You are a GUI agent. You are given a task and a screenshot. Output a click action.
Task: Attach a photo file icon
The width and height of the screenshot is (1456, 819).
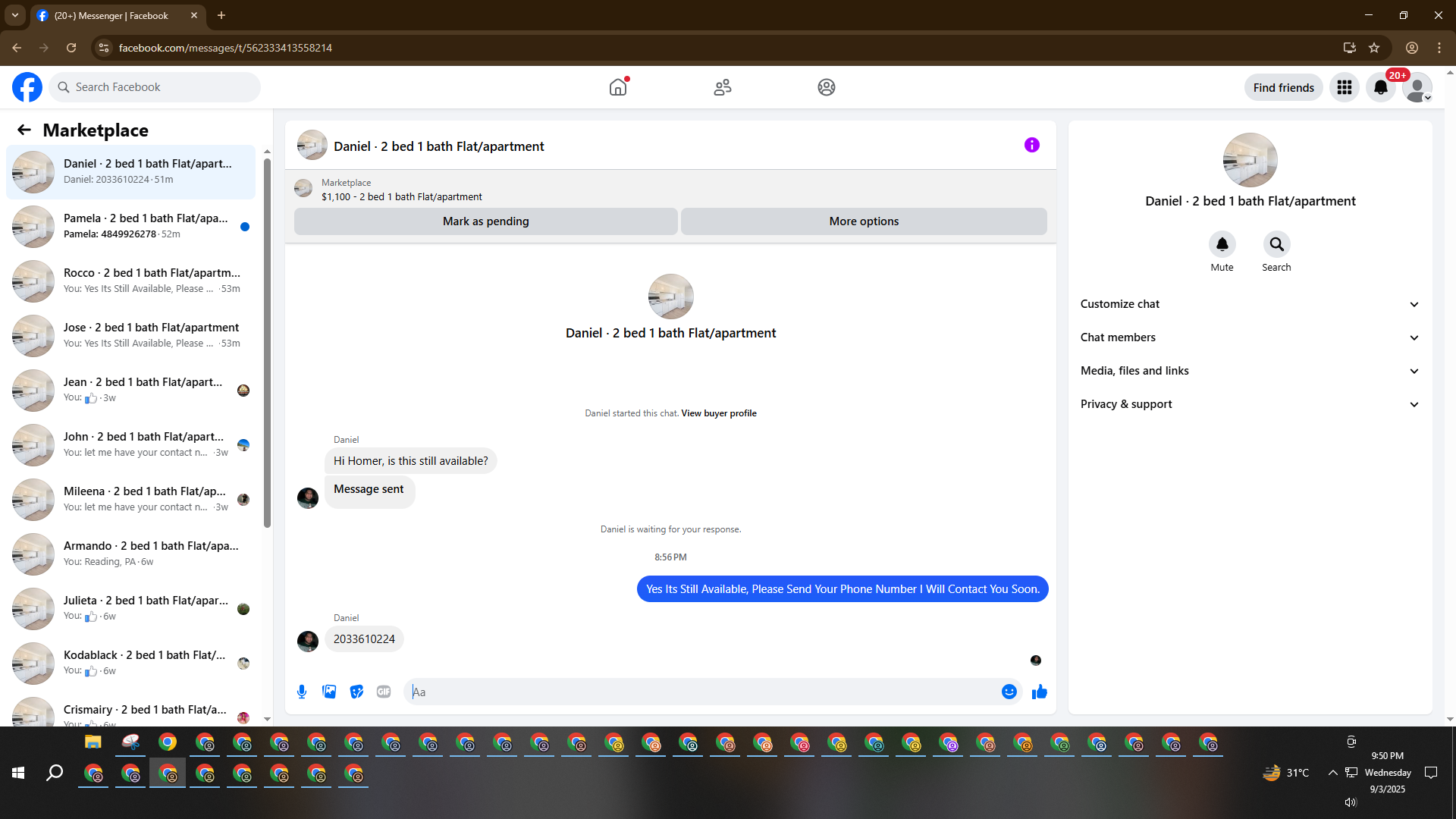[329, 692]
